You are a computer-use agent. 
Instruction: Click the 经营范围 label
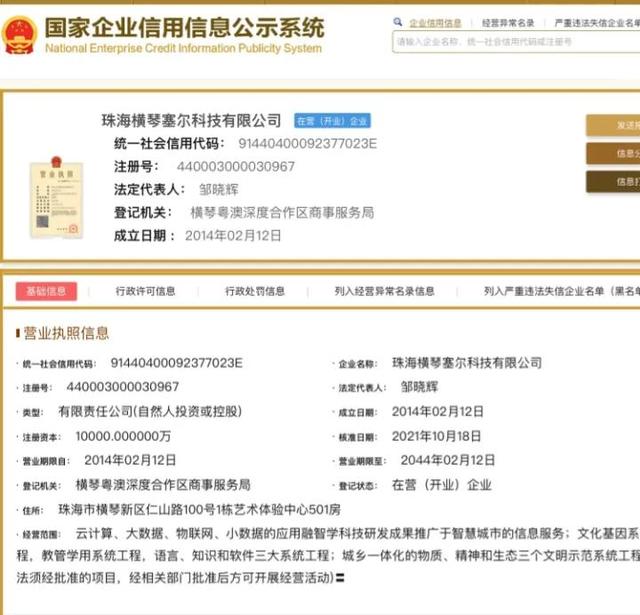point(42,535)
